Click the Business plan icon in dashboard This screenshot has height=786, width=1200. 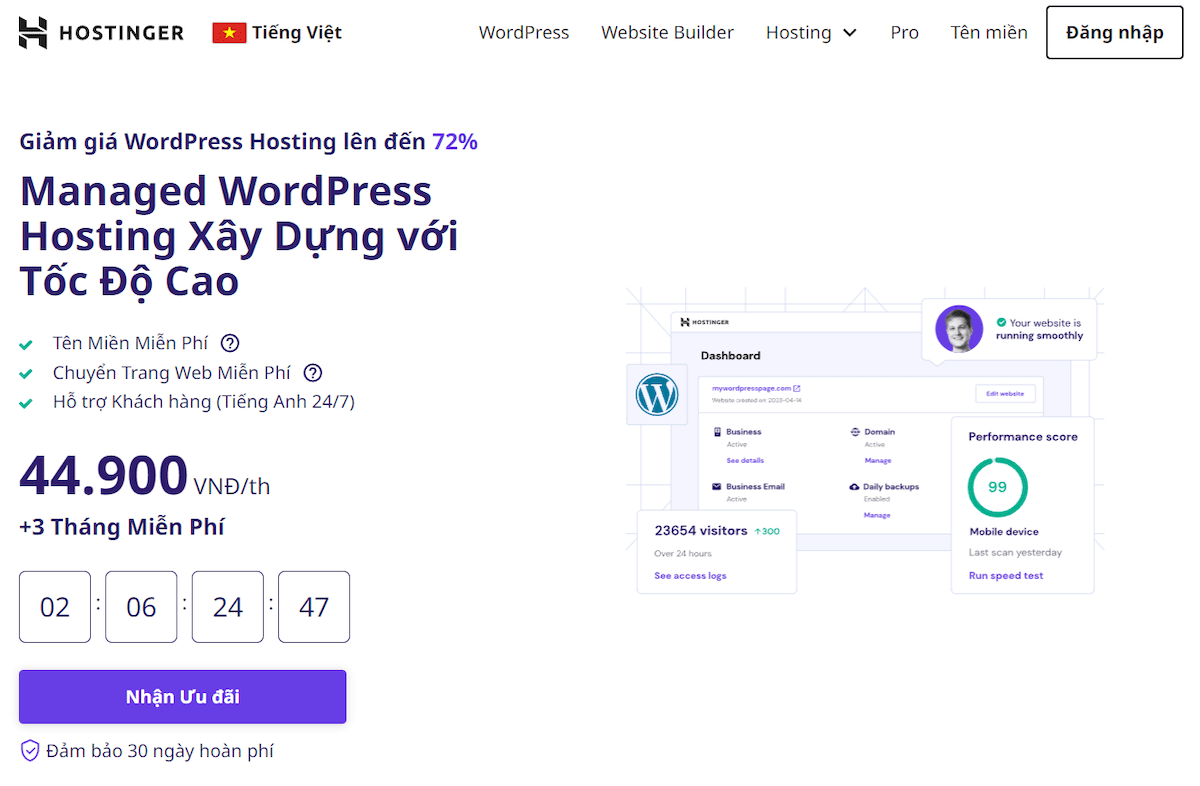[717, 432]
